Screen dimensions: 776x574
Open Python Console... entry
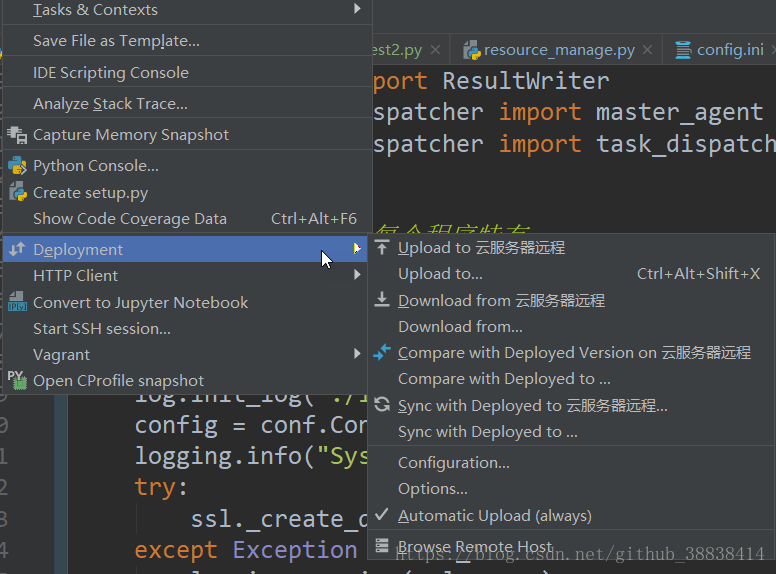click(188, 166)
